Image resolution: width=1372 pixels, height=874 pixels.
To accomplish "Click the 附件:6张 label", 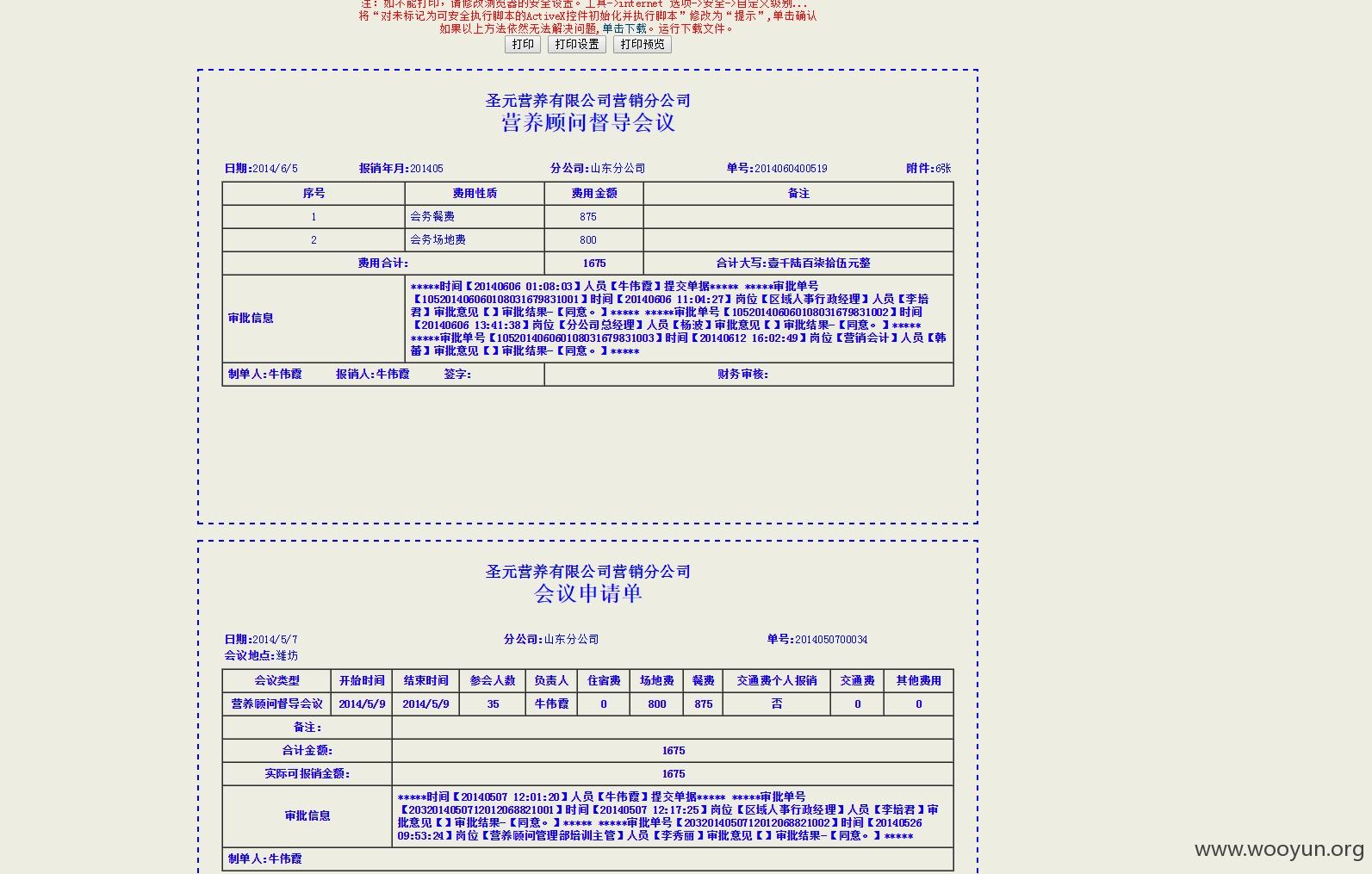I will (928, 169).
